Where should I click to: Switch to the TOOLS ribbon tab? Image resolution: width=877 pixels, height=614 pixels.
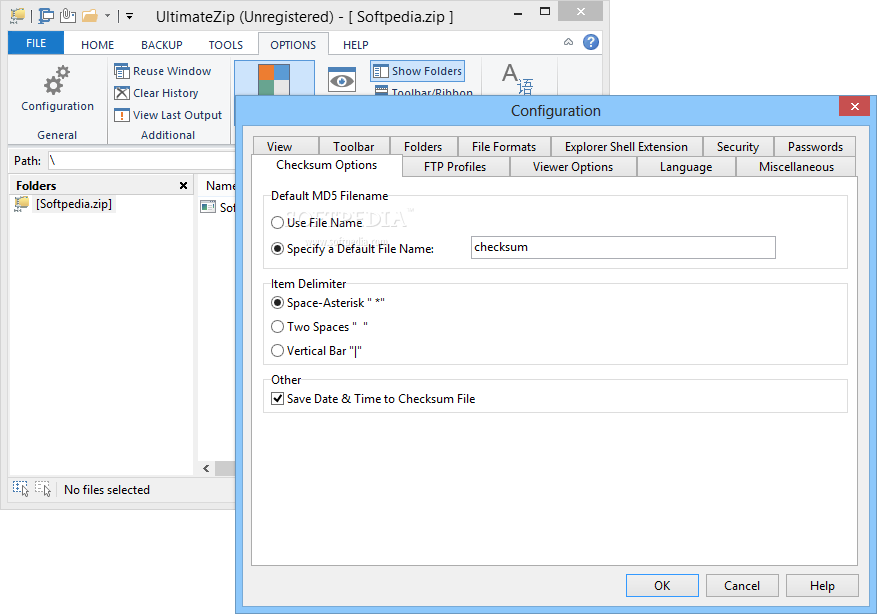pyautogui.click(x=226, y=45)
